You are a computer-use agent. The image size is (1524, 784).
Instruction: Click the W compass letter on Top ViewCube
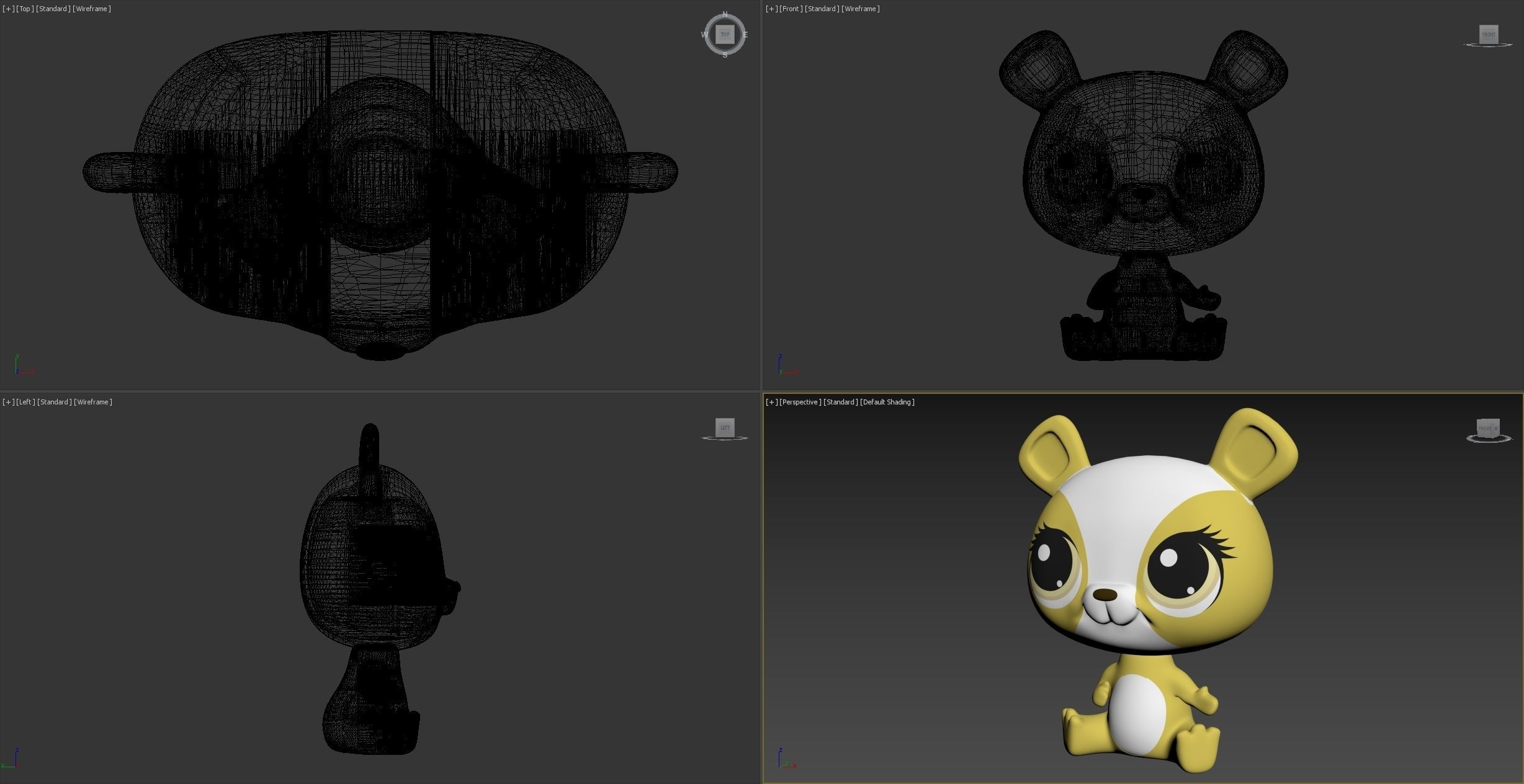pyautogui.click(x=704, y=35)
